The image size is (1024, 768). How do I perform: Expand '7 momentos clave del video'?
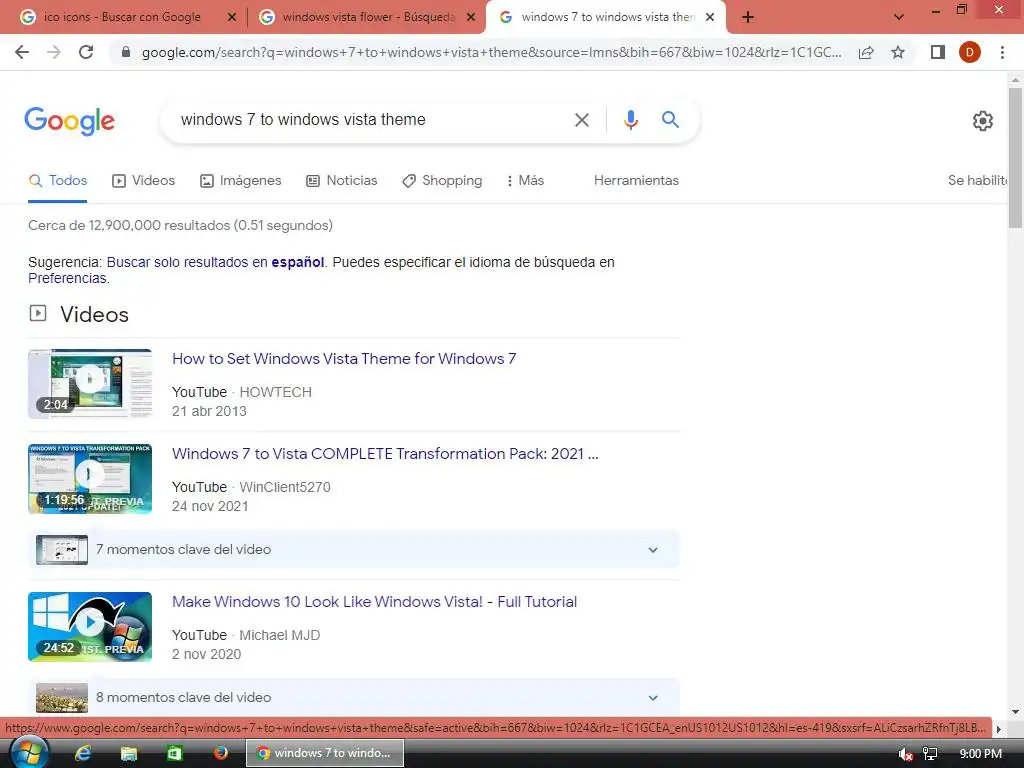click(353, 549)
